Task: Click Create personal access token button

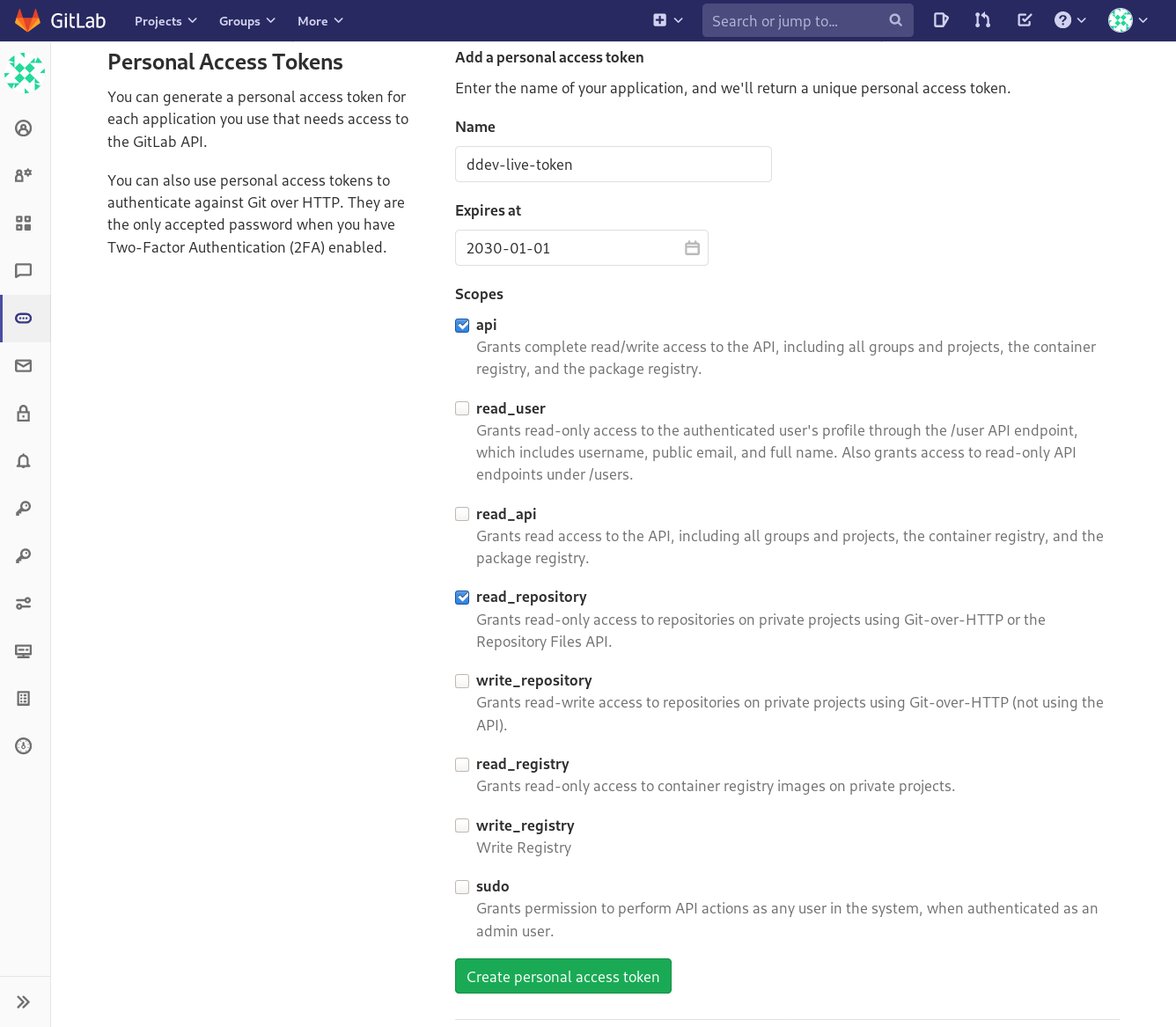Action: point(563,976)
